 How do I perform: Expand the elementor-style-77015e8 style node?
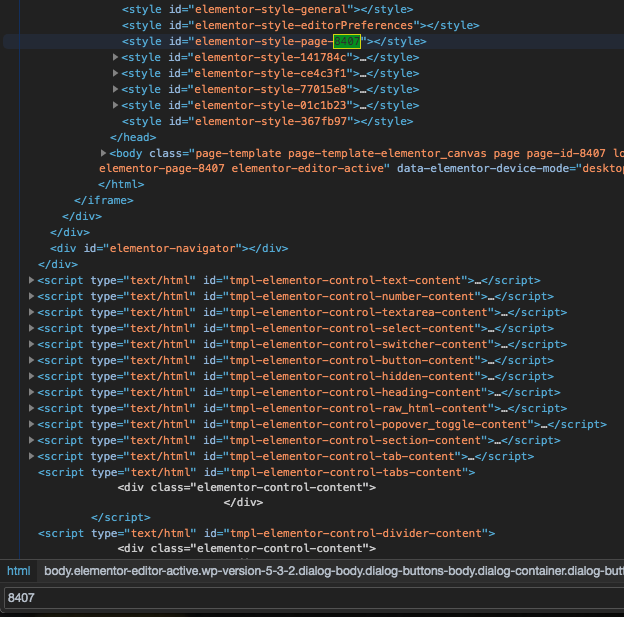[115, 89]
